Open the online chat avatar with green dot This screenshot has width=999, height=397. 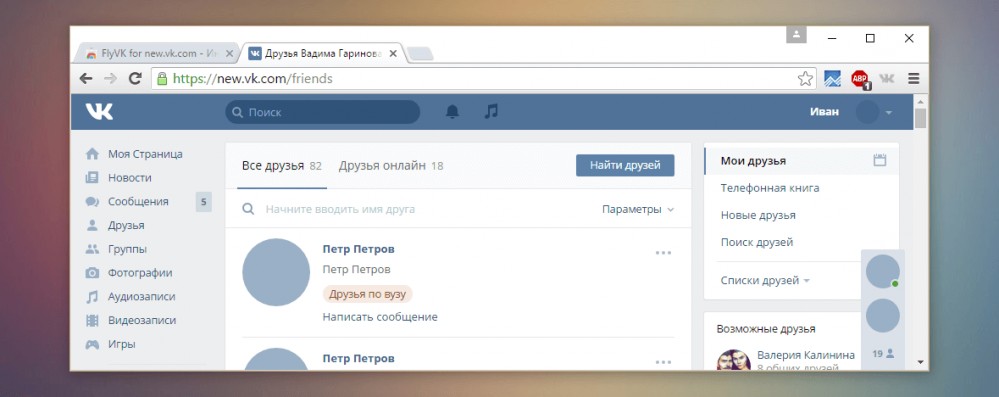pyautogui.click(x=883, y=271)
